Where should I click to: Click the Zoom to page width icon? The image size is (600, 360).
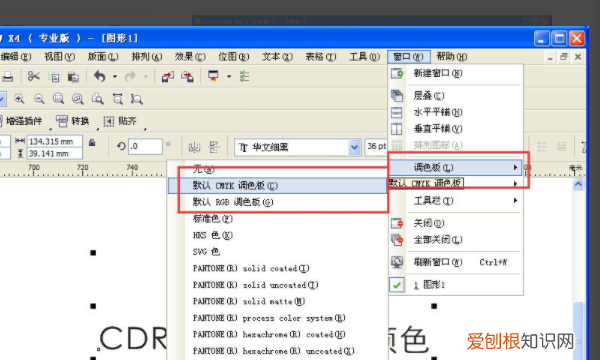(117, 99)
